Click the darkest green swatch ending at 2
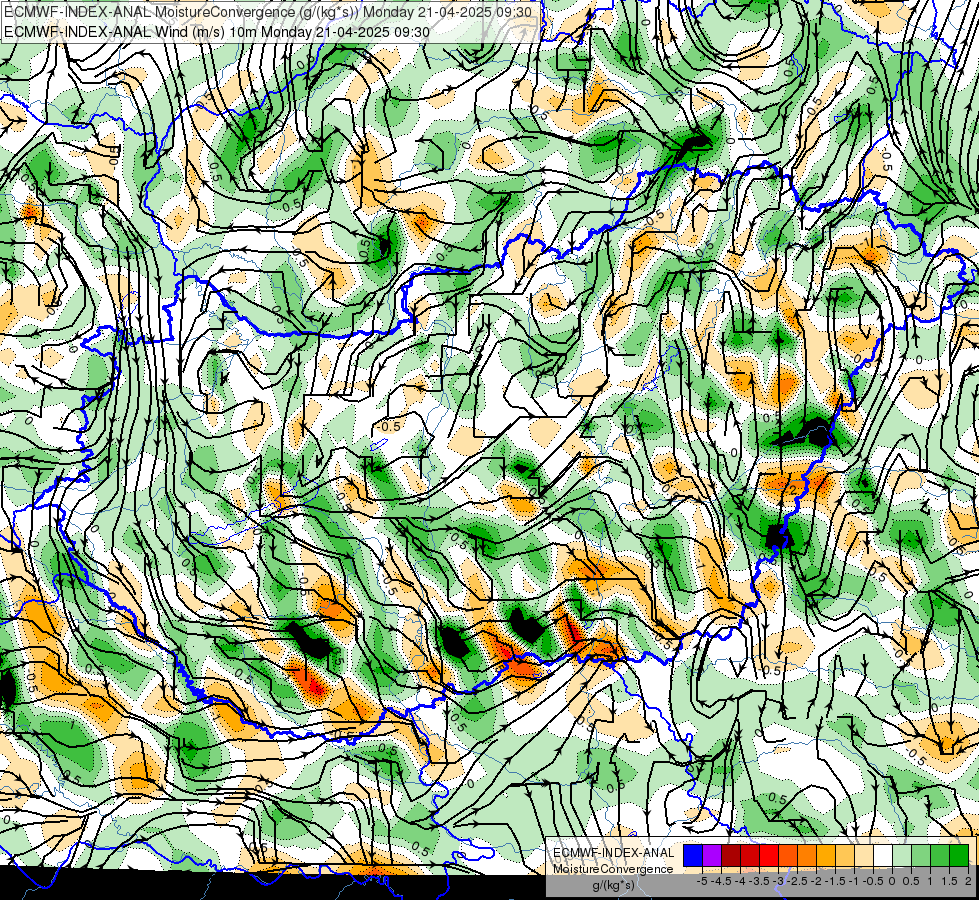Screen dimensions: 979x900 tap(959, 855)
